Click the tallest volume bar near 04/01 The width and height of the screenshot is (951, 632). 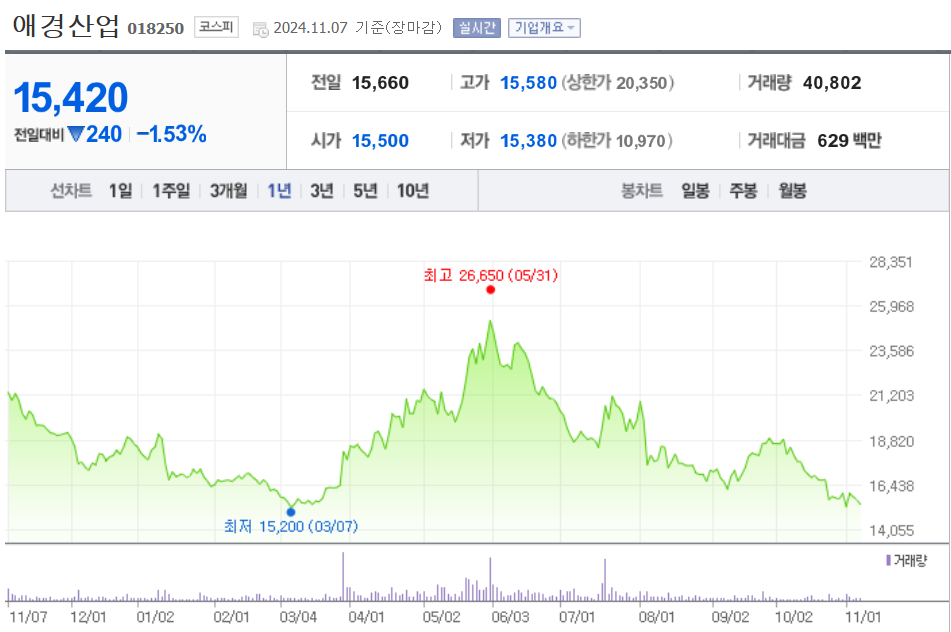(x=343, y=576)
